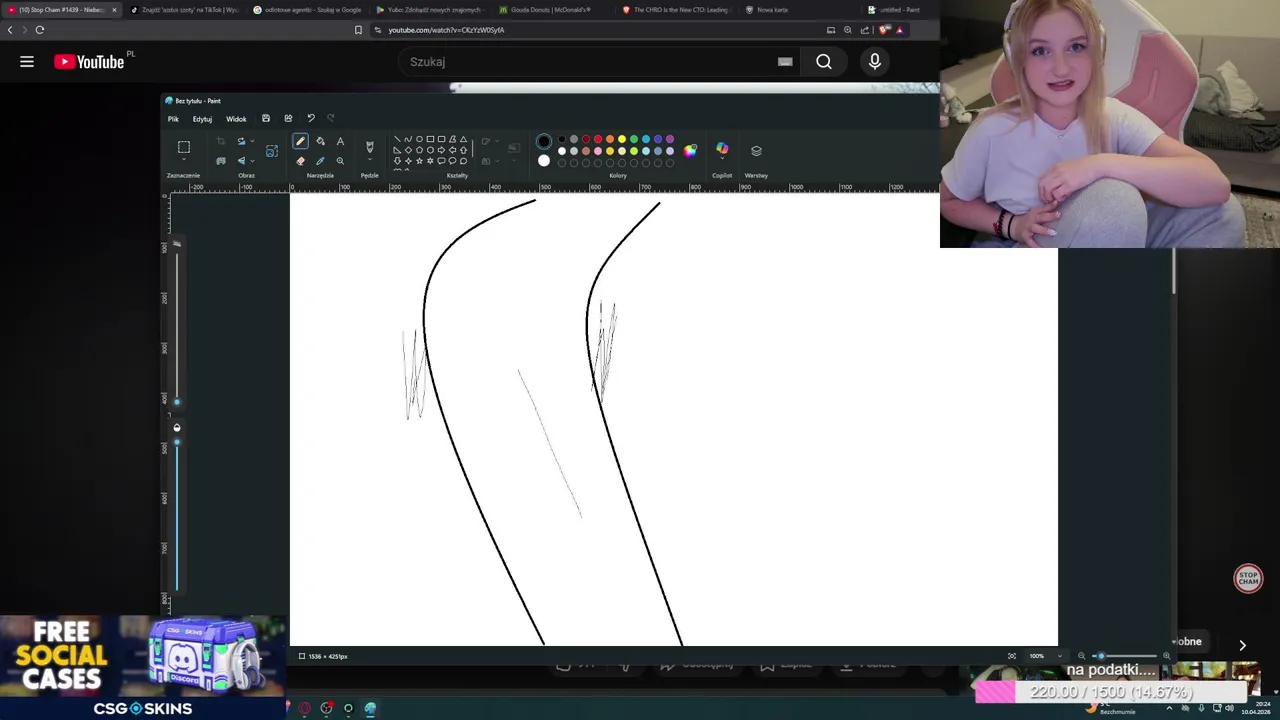Screen dimensions: 1280x720
Task: Open the Brushes tool
Action: click(369, 147)
